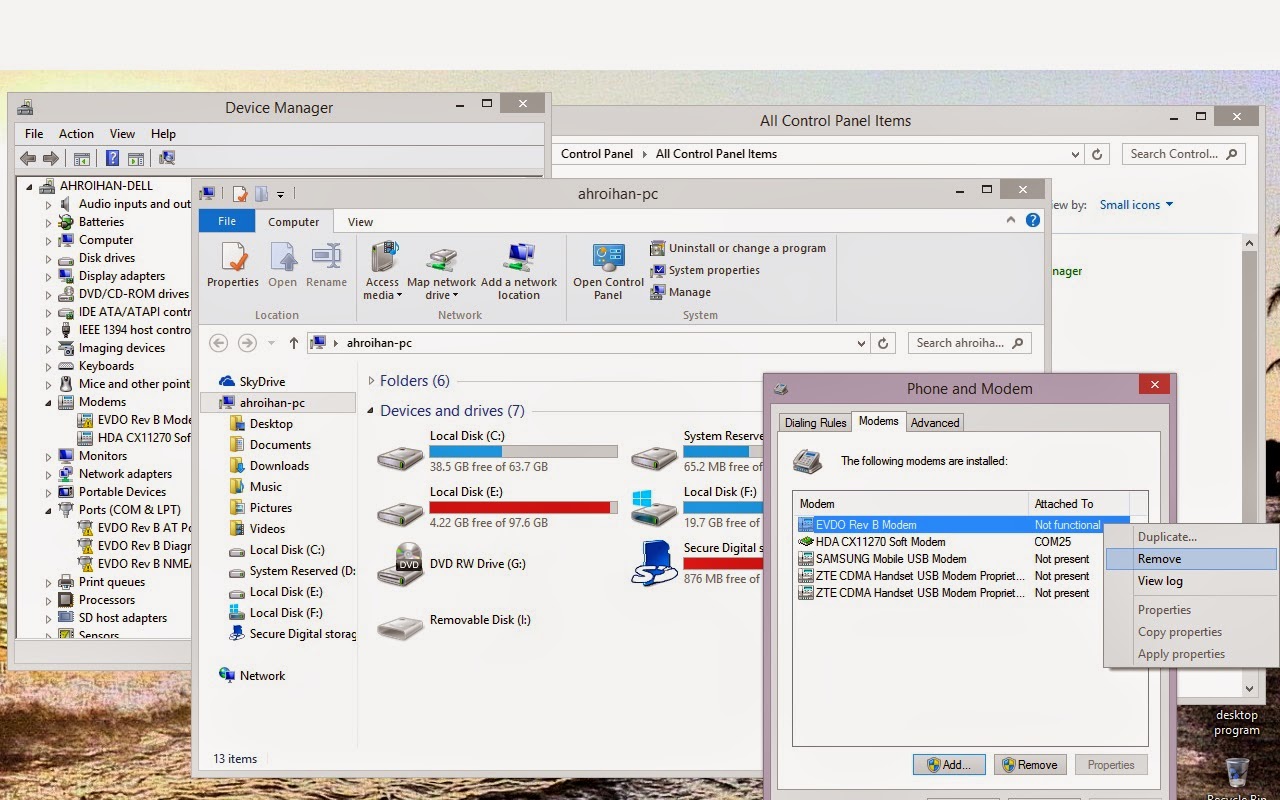
Task: Open SkyDrive in the navigation pane
Action: coord(252,381)
